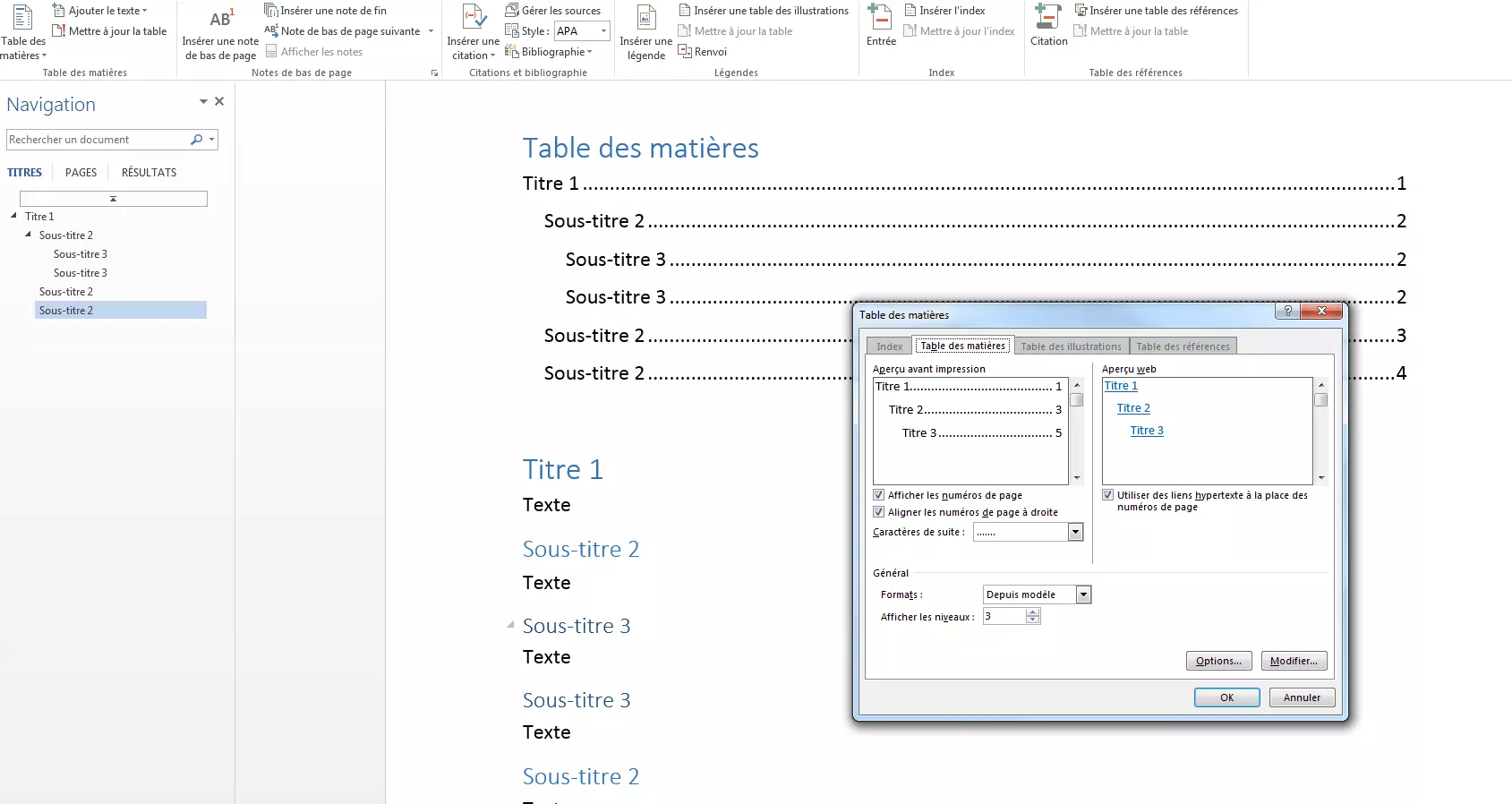The width and height of the screenshot is (1512, 804).
Task: Click Titre 2 link in Aperçu web
Action: (1133, 408)
